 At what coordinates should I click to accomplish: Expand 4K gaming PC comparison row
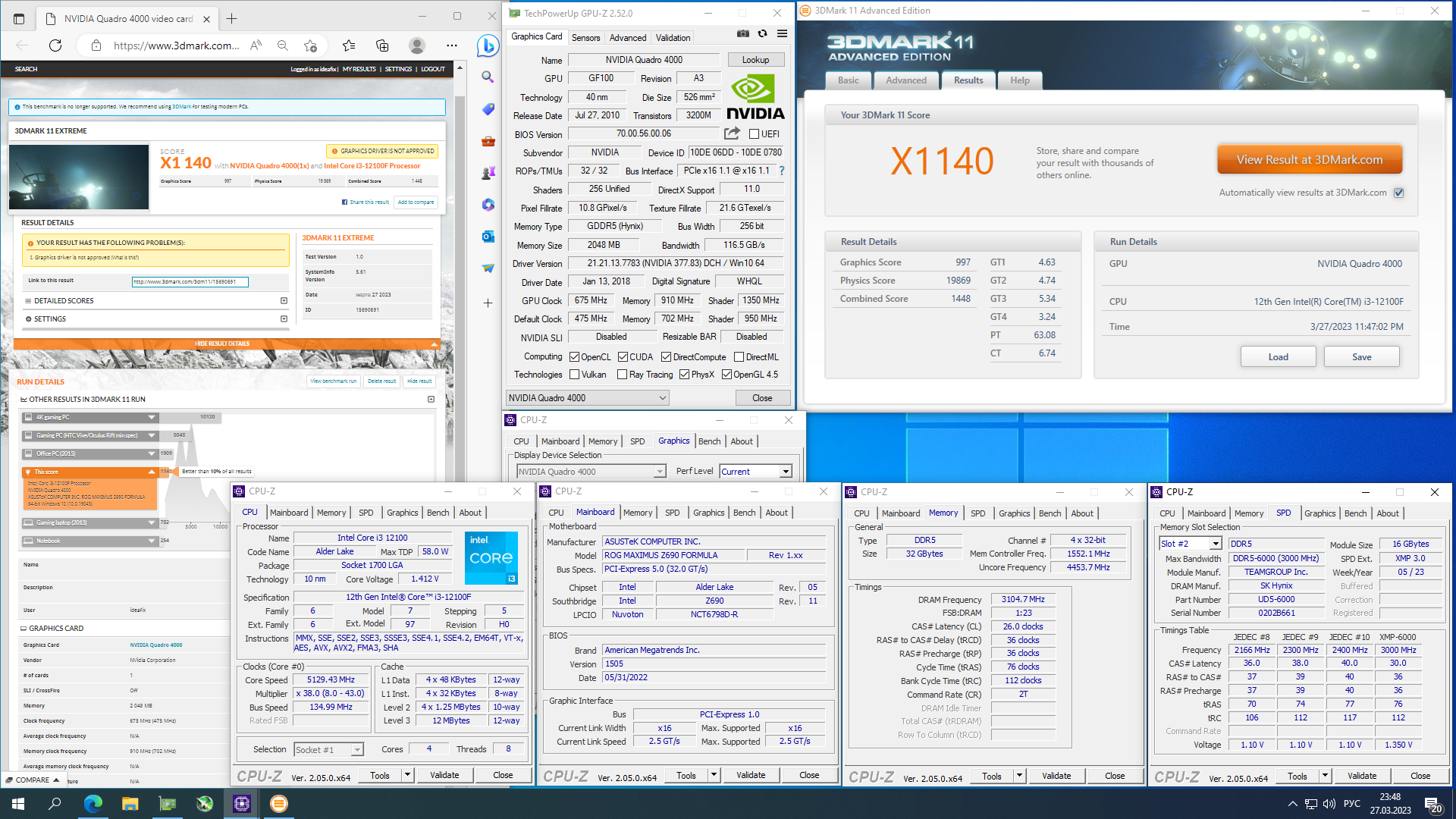pyautogui.click(x=89, y=417)
